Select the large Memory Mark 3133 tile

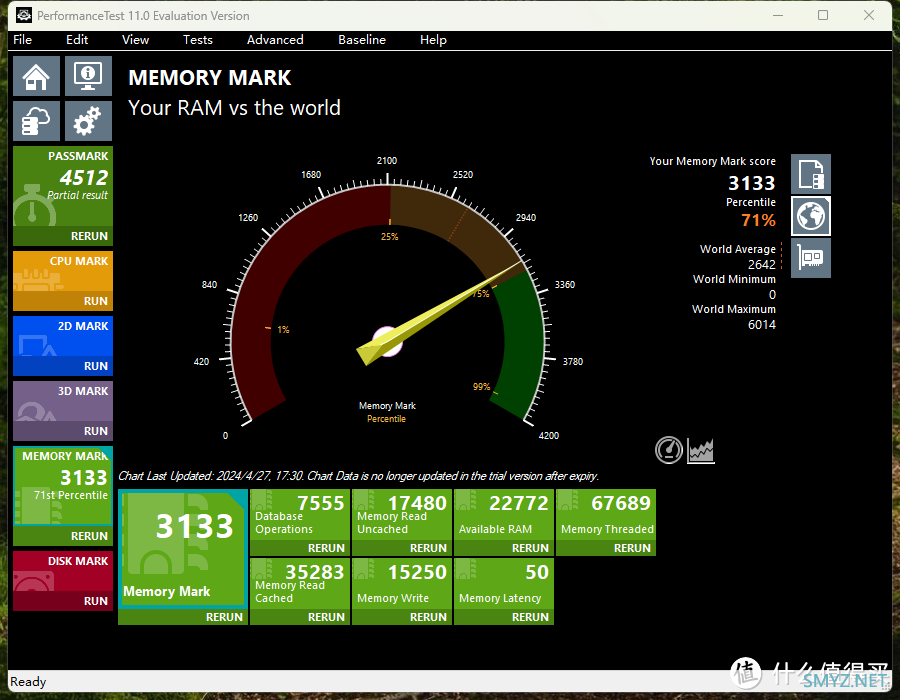click(183, 549)
